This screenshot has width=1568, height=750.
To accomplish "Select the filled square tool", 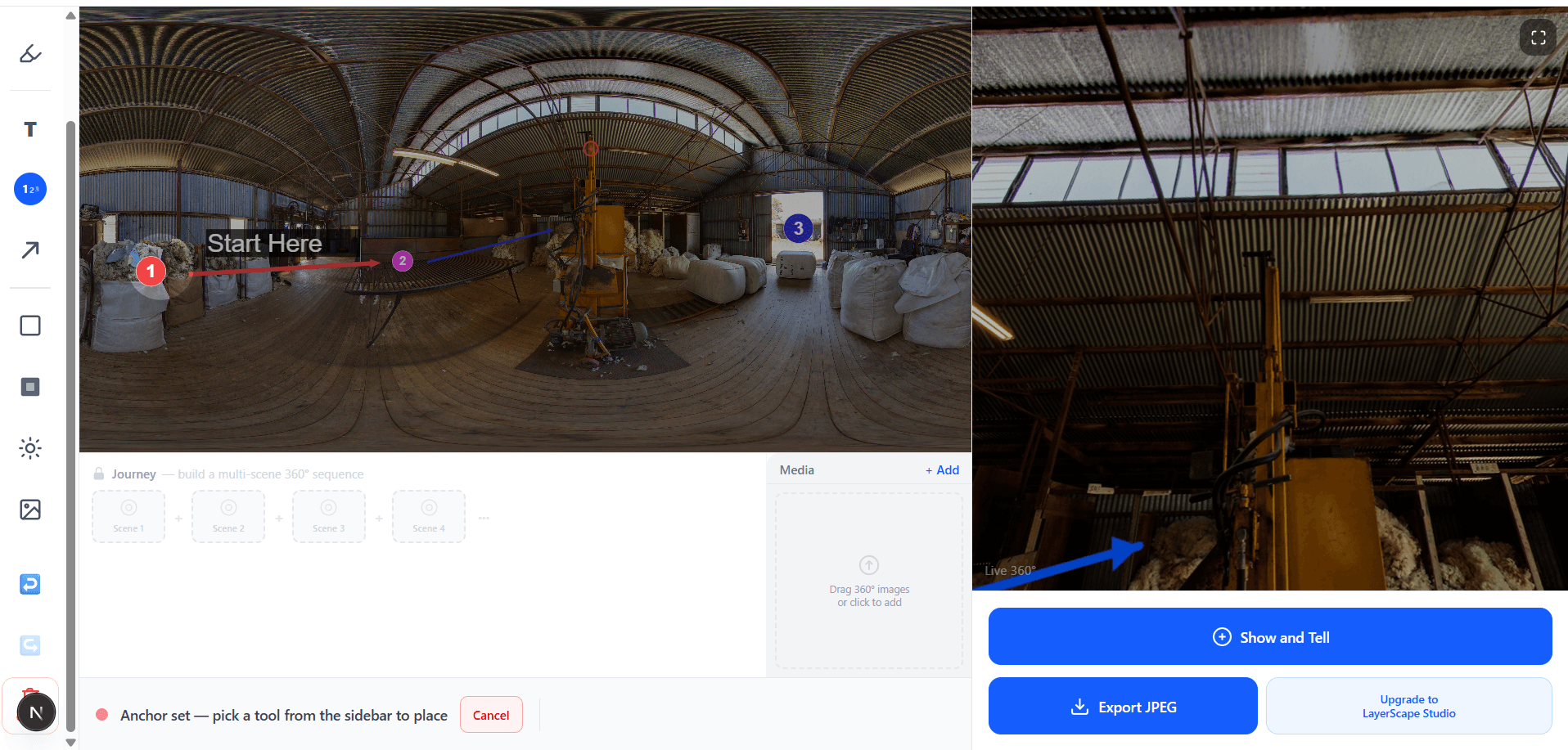I will coord(29,386).
